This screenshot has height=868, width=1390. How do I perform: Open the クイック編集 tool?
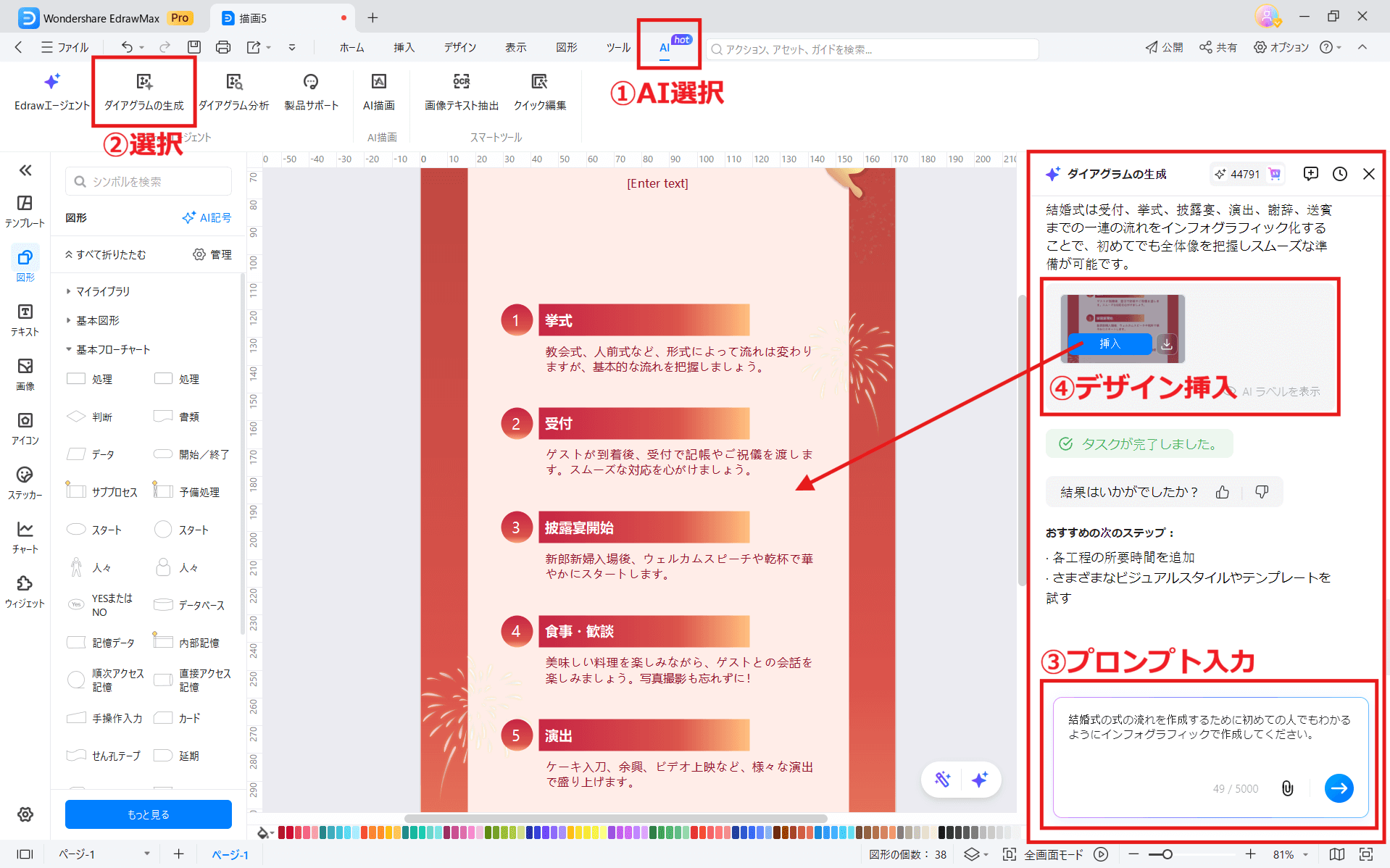(x=539, y=91)
